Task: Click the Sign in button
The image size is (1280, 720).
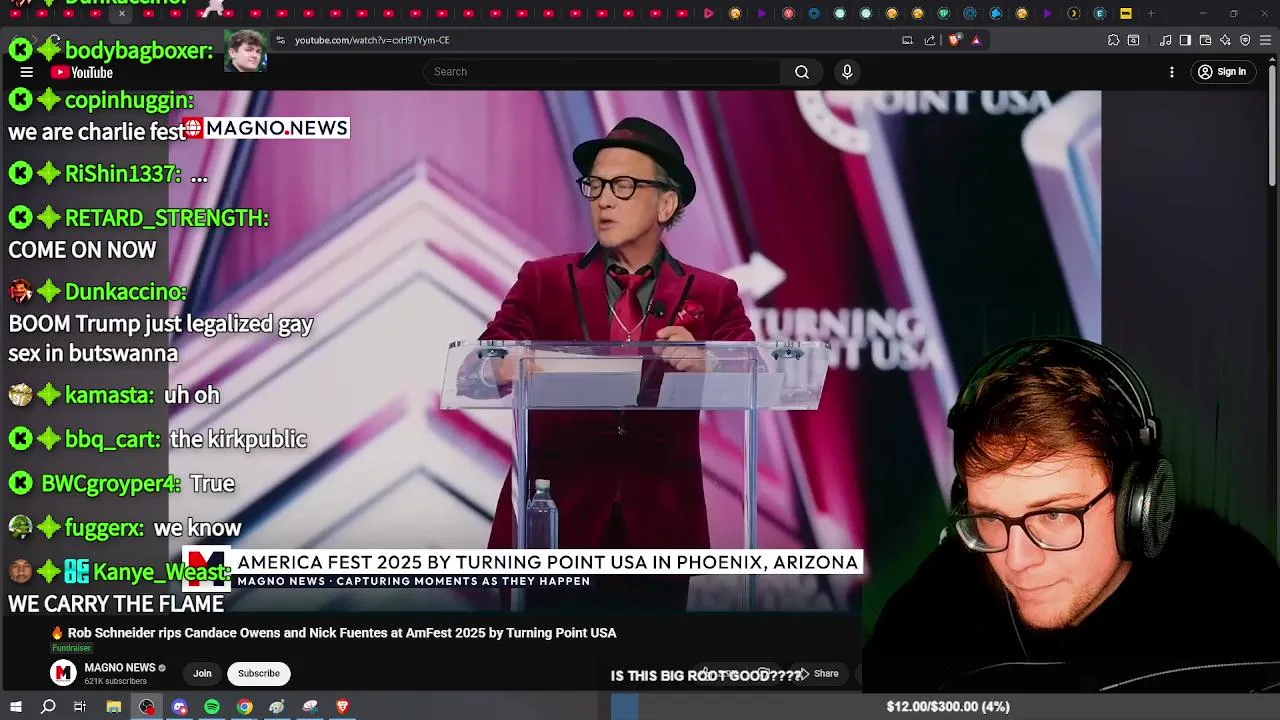Action: tap(1222, 72)
